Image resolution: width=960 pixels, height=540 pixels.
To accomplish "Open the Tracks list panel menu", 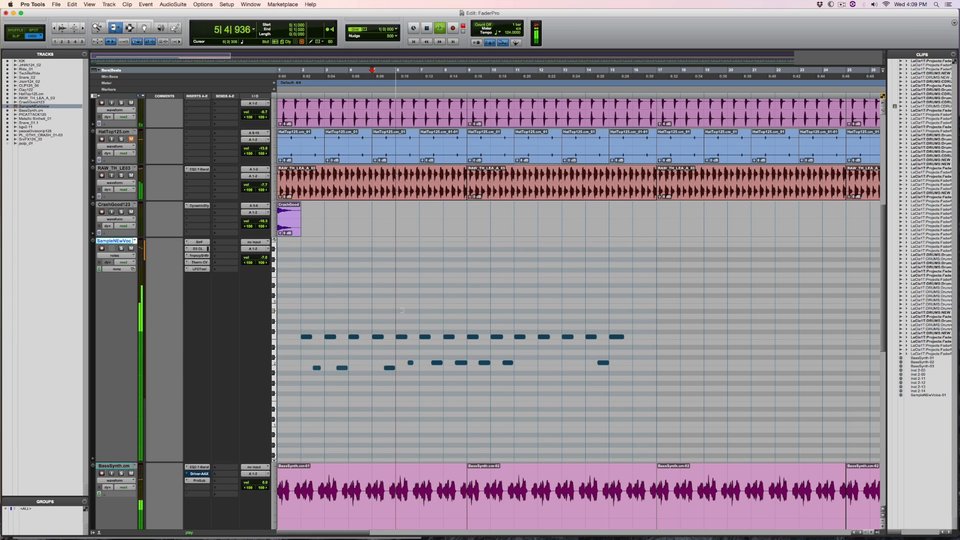I will [x=84, y=54].
